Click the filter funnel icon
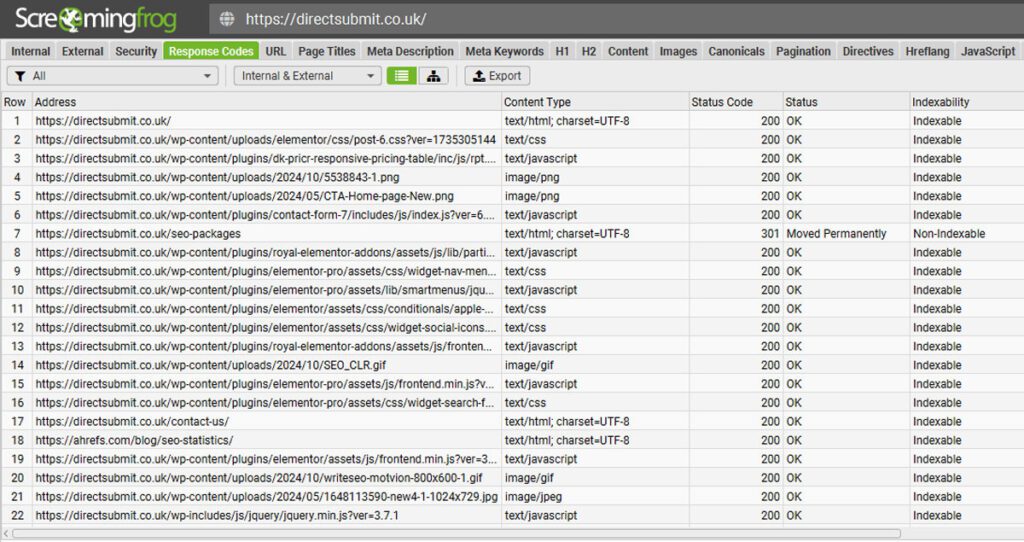The image size is (1024, 542). (x=20, y=76)
